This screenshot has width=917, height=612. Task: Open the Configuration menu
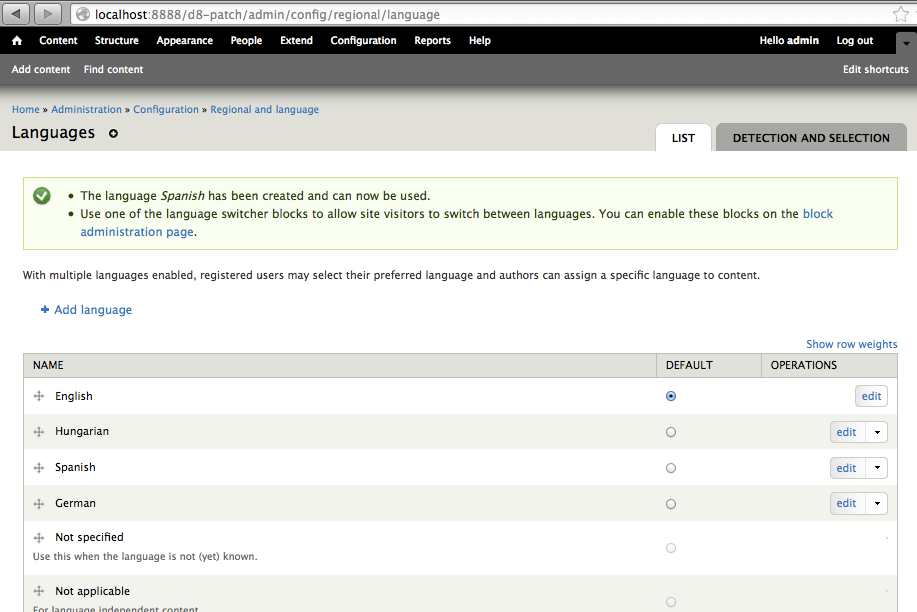coord(363,40)
